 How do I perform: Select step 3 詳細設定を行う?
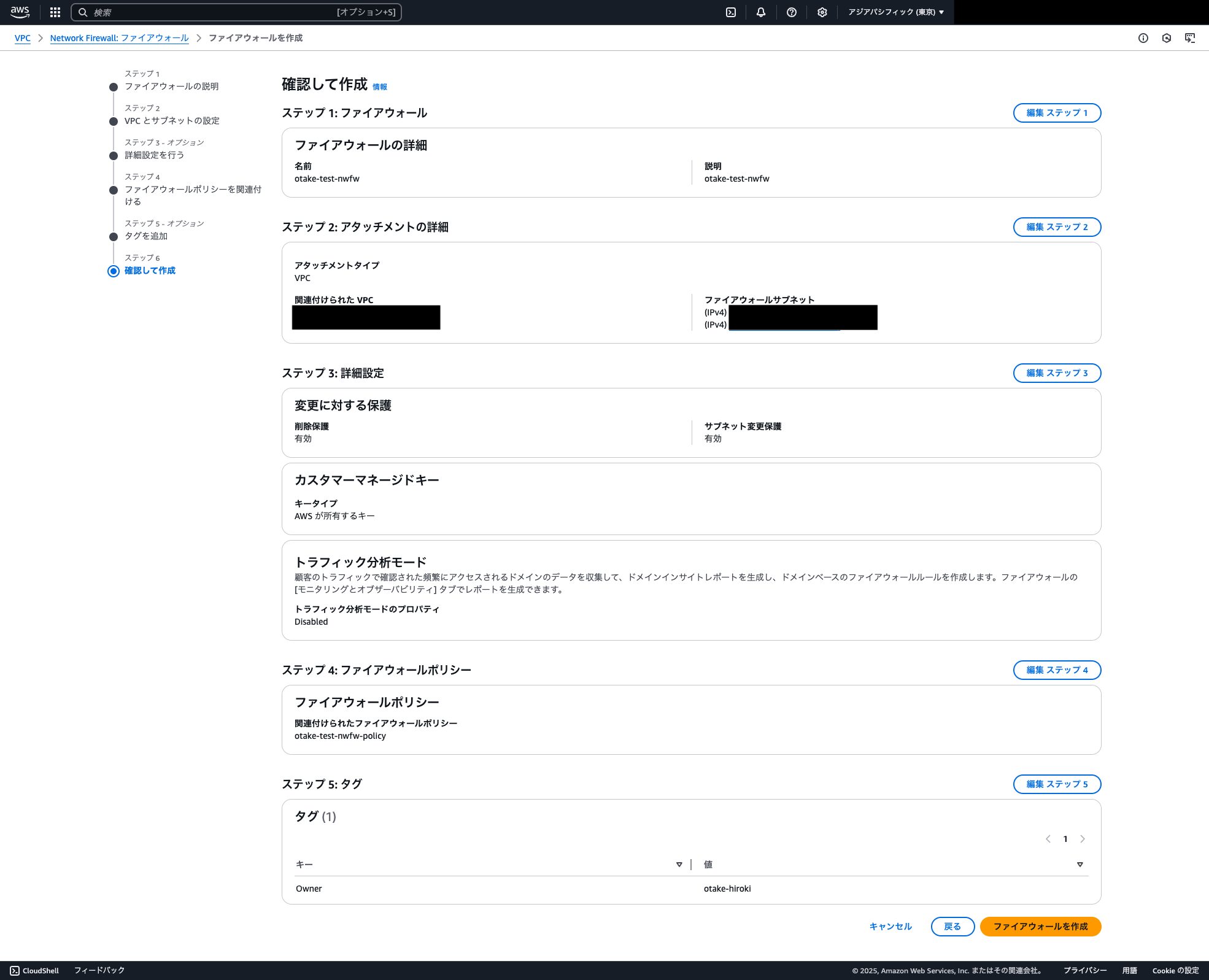(155, 155)
